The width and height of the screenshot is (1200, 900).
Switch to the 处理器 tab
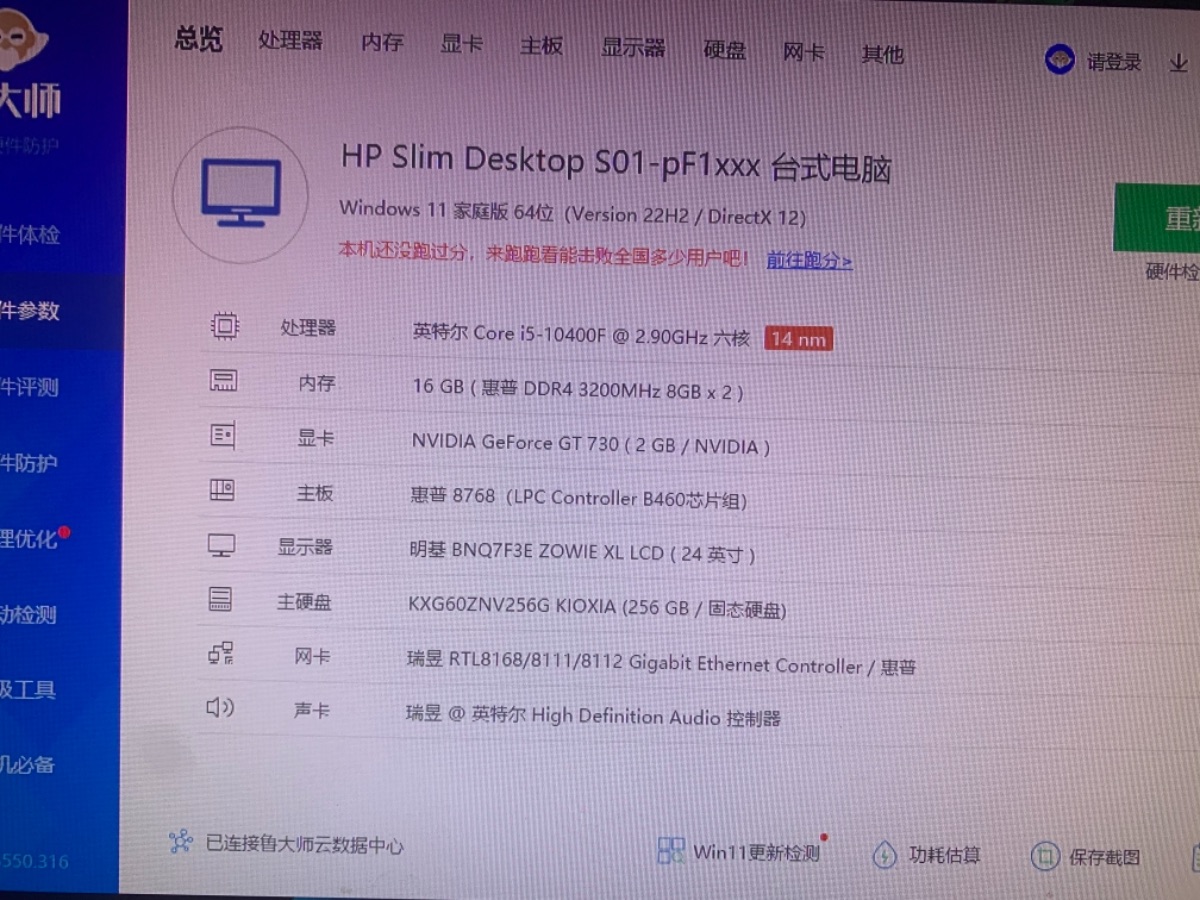[x=290, y=41]
